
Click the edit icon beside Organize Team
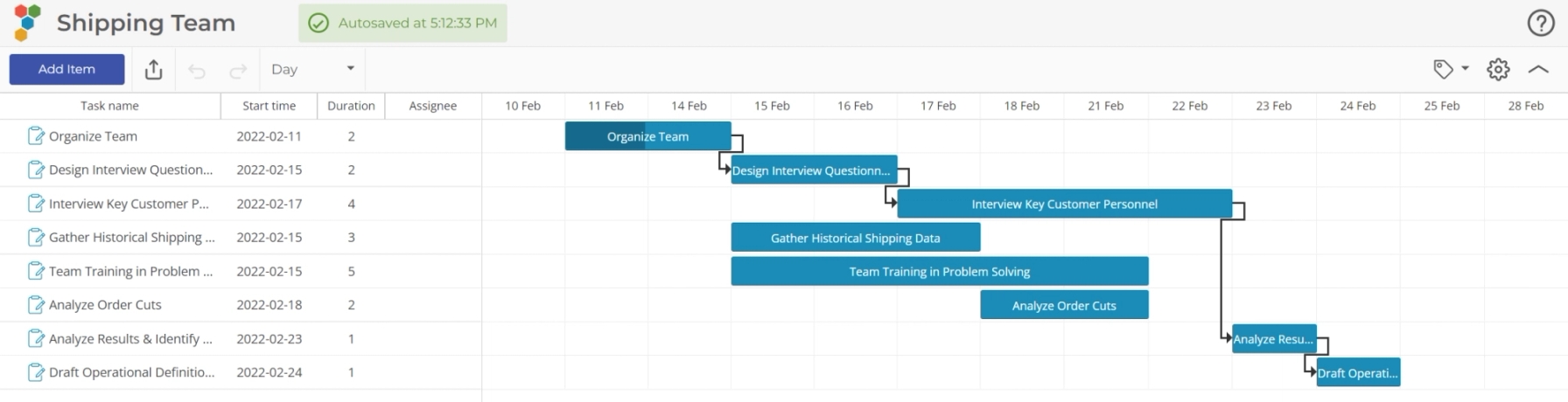pyautogui.click(x=36, y=136)
